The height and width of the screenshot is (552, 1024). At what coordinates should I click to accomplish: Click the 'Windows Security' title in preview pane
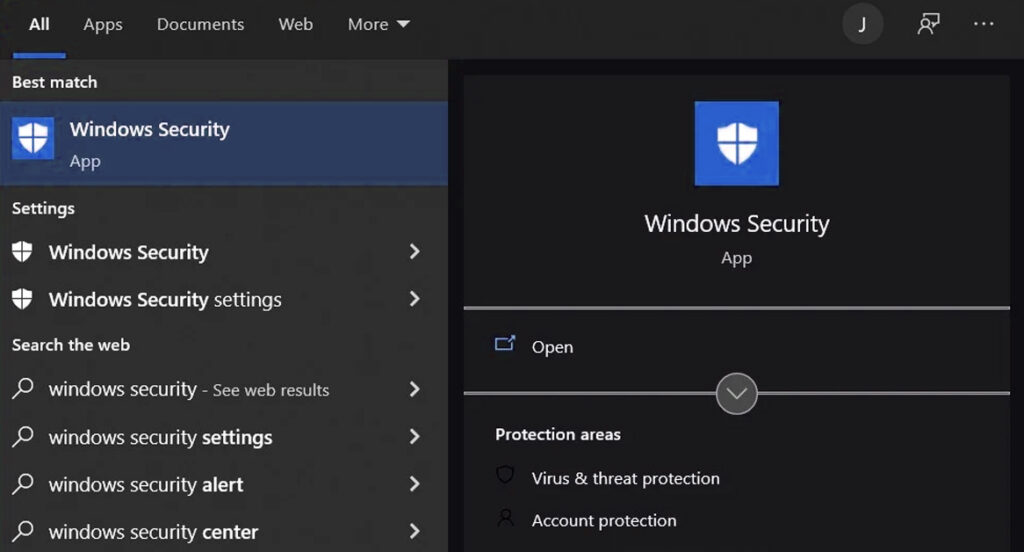737,223
